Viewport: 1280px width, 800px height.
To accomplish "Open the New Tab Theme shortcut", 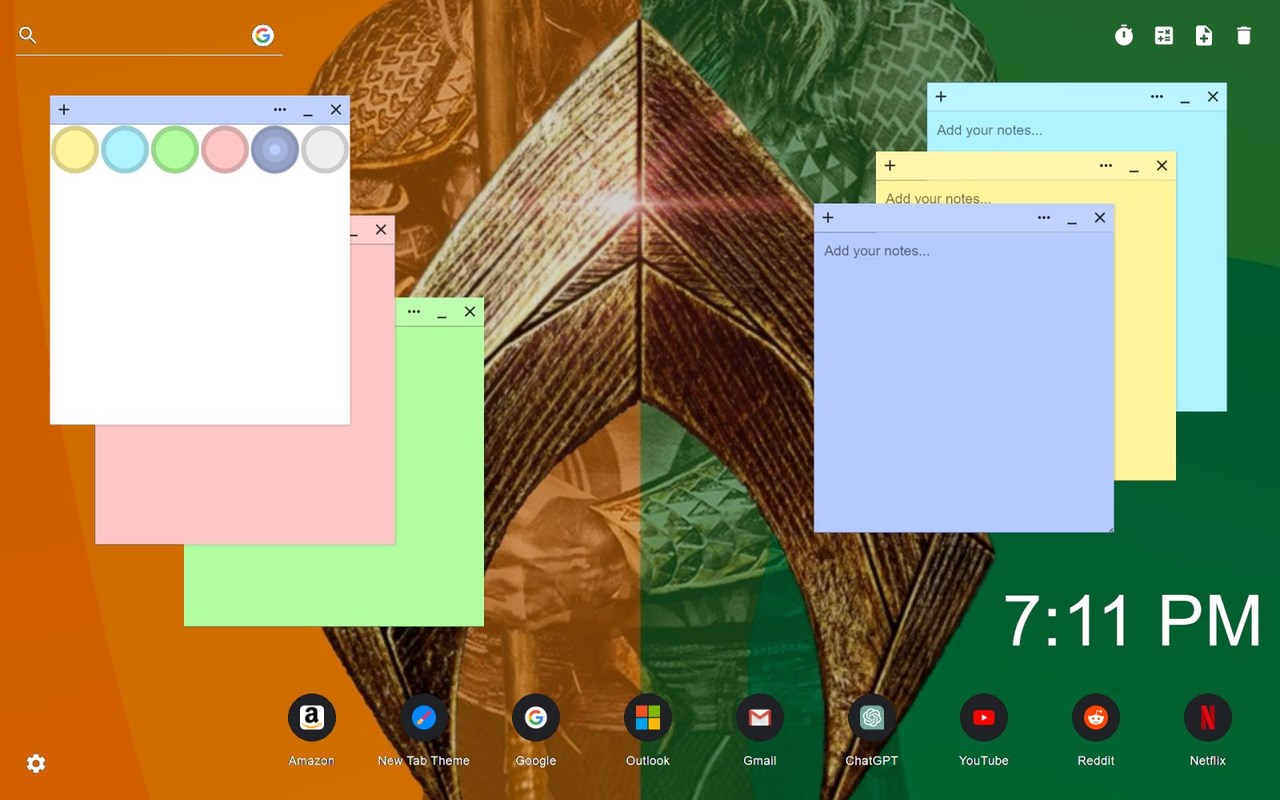I will [424, 718].
